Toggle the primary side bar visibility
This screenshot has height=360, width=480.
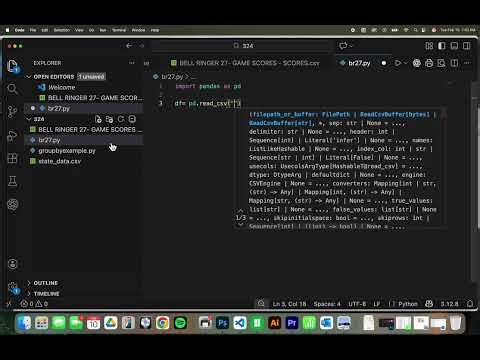[442, 46]
